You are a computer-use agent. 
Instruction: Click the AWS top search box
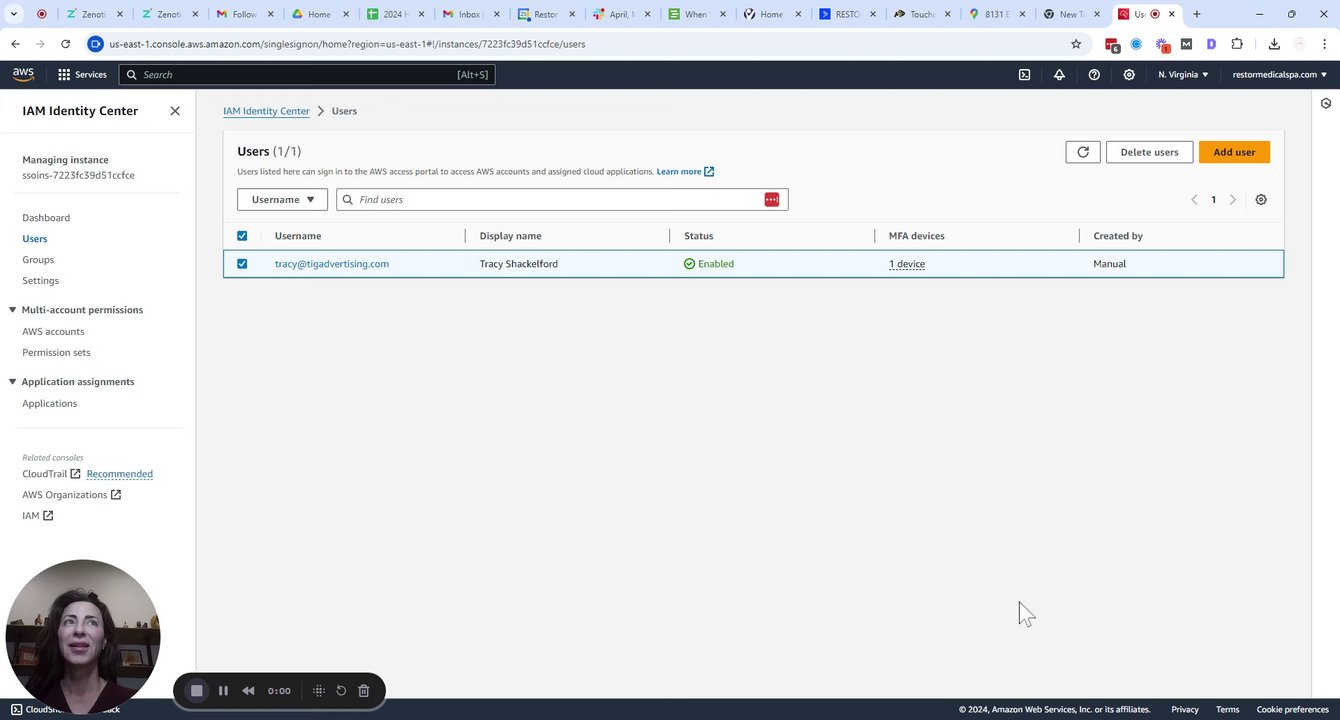[307, 74]
